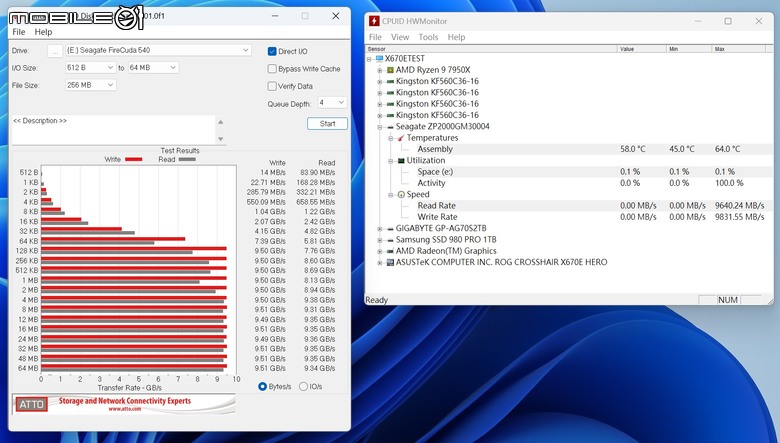Open the Tools menu in HWMonitor
This screenshot has width=780, height=443.
click(428, 37)
